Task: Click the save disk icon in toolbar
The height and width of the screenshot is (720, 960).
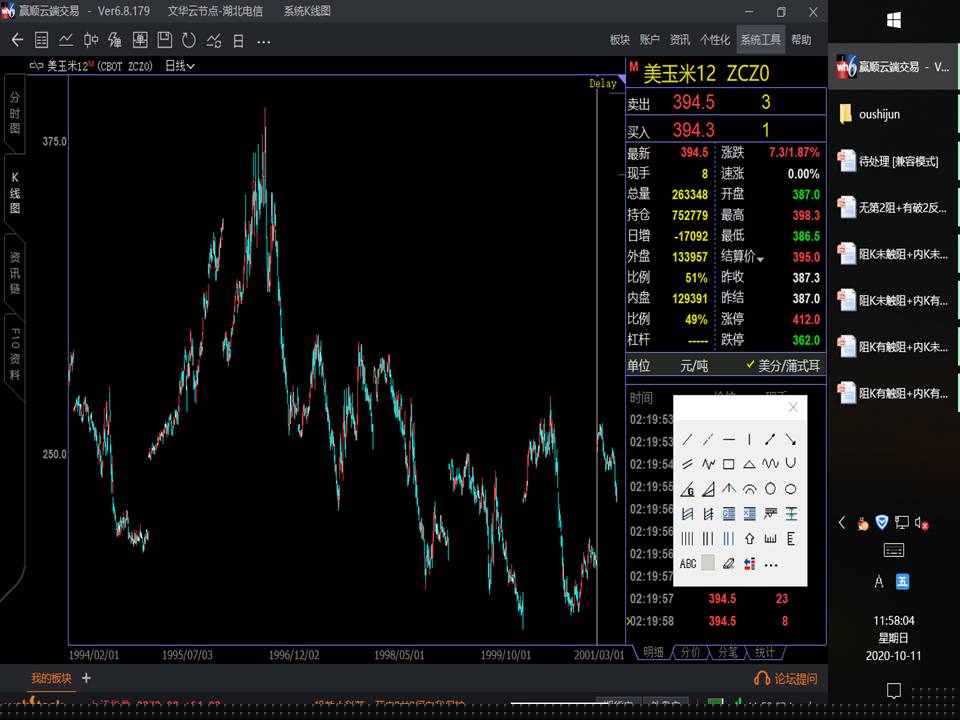Action: [165, 40]
